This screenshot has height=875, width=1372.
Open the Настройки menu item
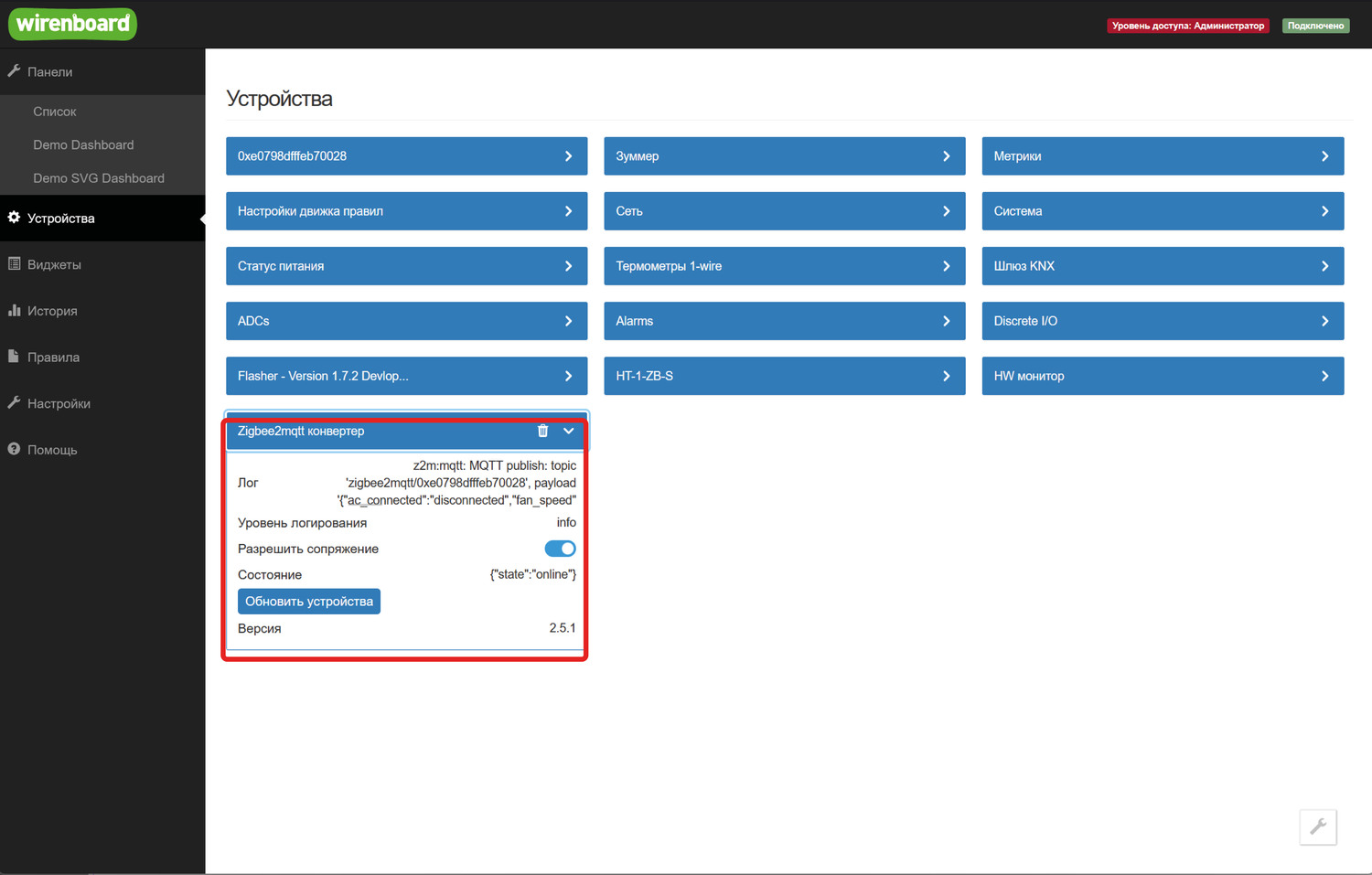coord(59,403)
